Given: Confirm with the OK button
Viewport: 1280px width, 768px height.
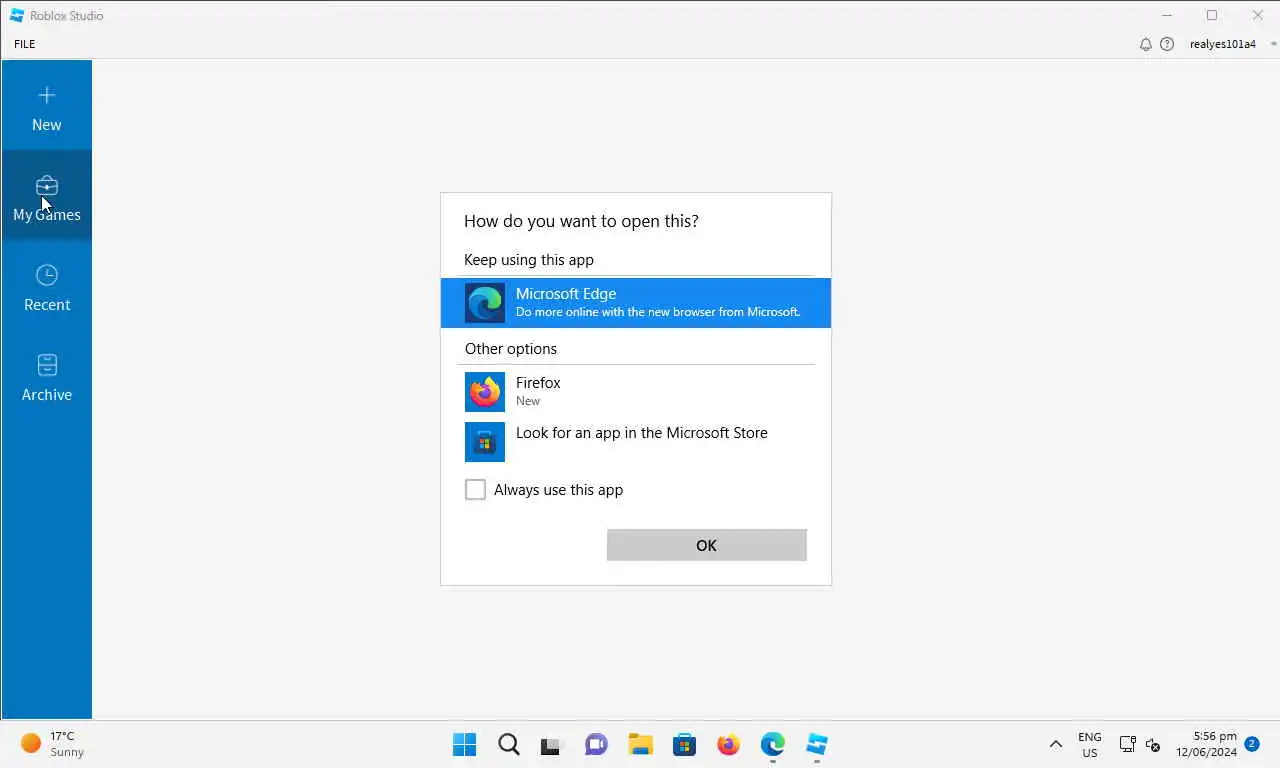Looking at the screenshot, I should 707,545.
